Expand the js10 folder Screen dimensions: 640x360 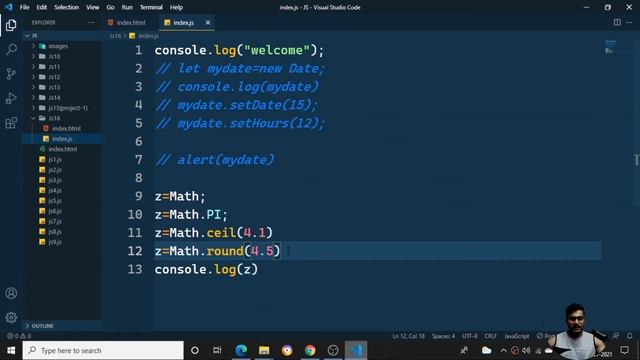coord(54,56)
